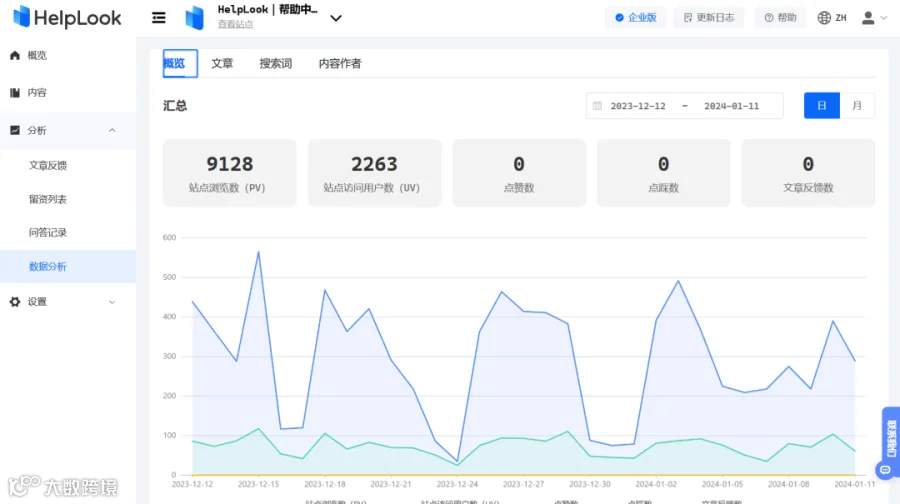900x504 pixels.
Task: Switch to the 概览 tab
Action: pos(180,63)
